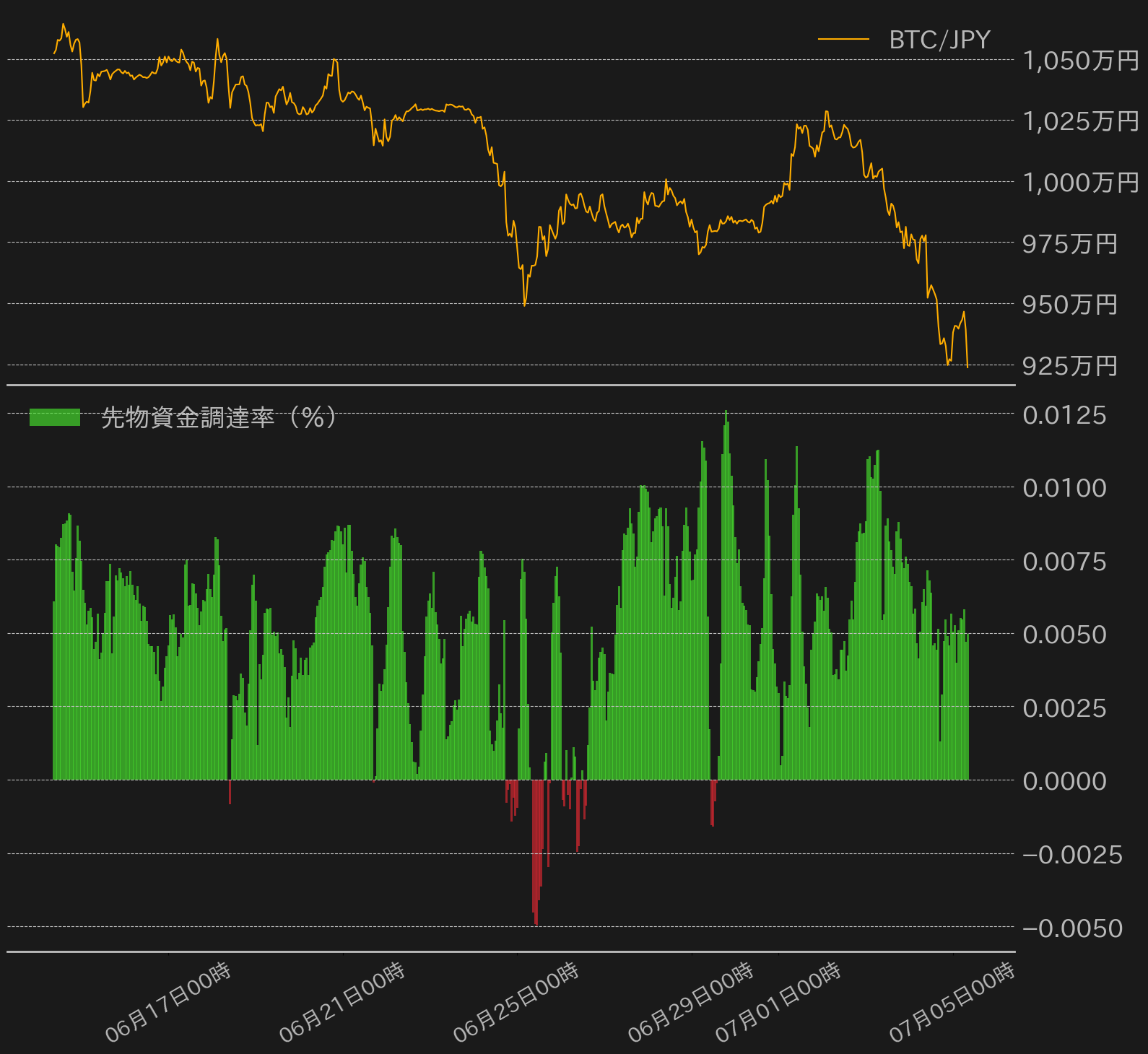This screenshot has width=1148, height=1054.
Task: Select the 1,000万円 price axis label
Action: point(1081,183)
